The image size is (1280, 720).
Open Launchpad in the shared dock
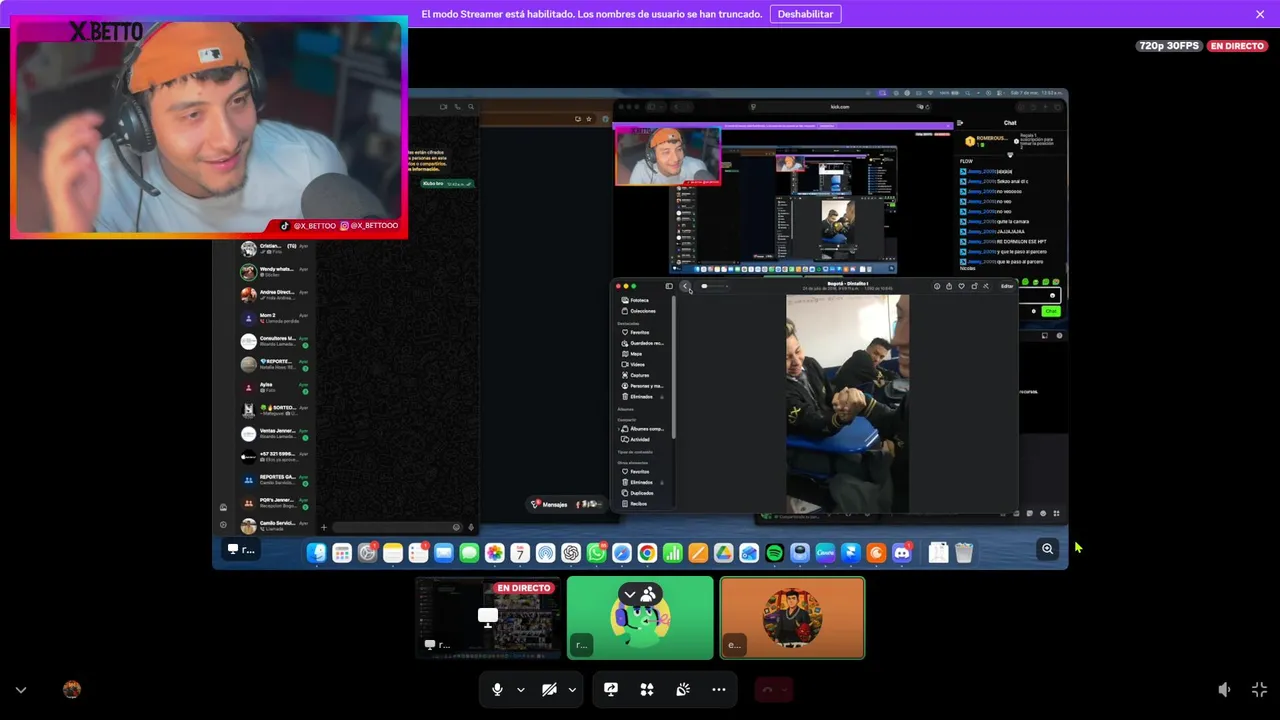(342, 553)
